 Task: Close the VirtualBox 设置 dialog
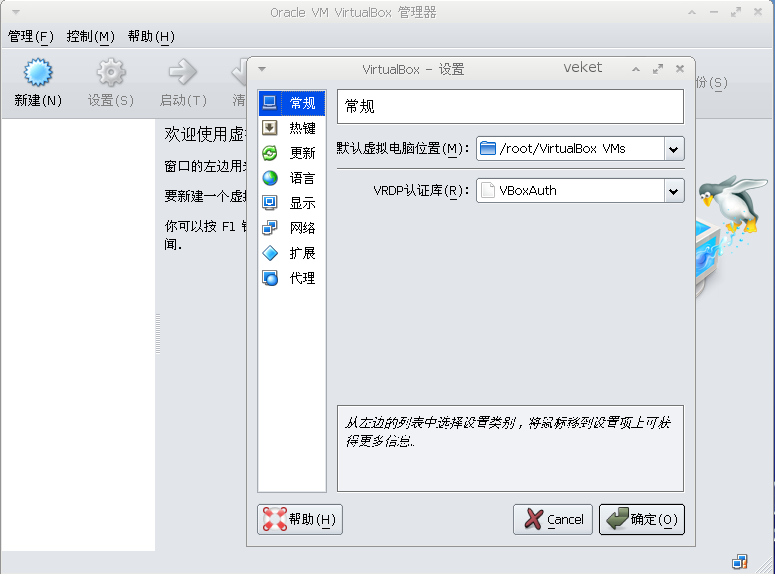[680, 69]
